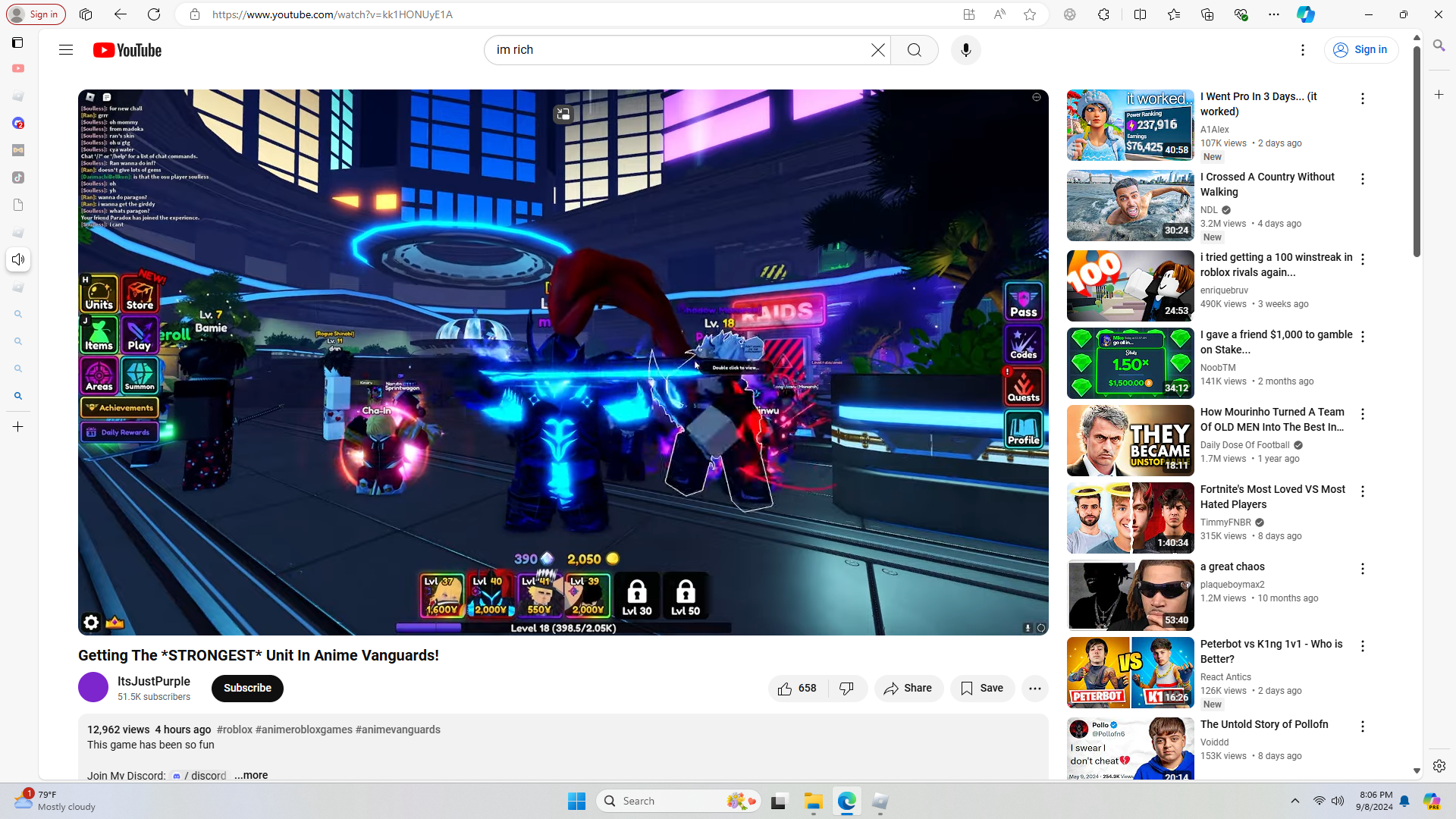The height and width of the screenshot is (819, 1456).
Task: Save the video to a playlist
Action: tap(982, 689)
